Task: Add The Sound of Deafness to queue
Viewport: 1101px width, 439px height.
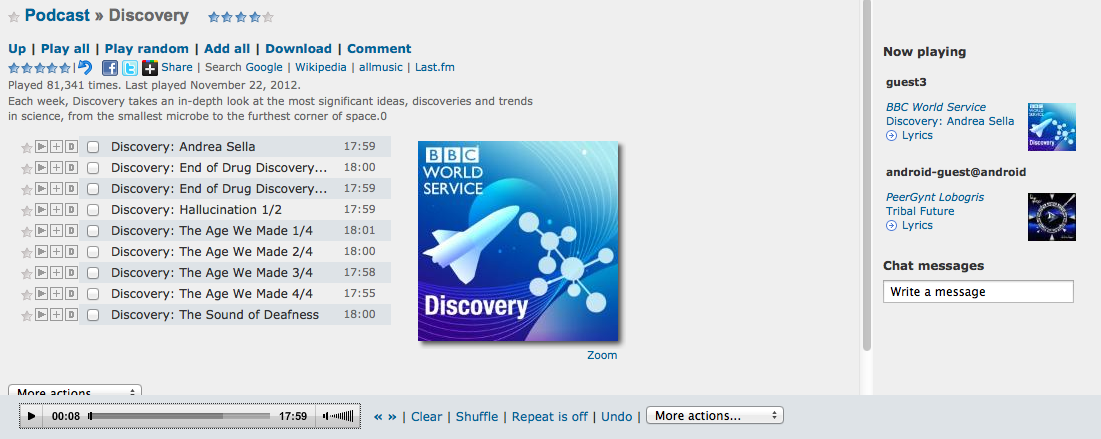Action: (56, 315)
